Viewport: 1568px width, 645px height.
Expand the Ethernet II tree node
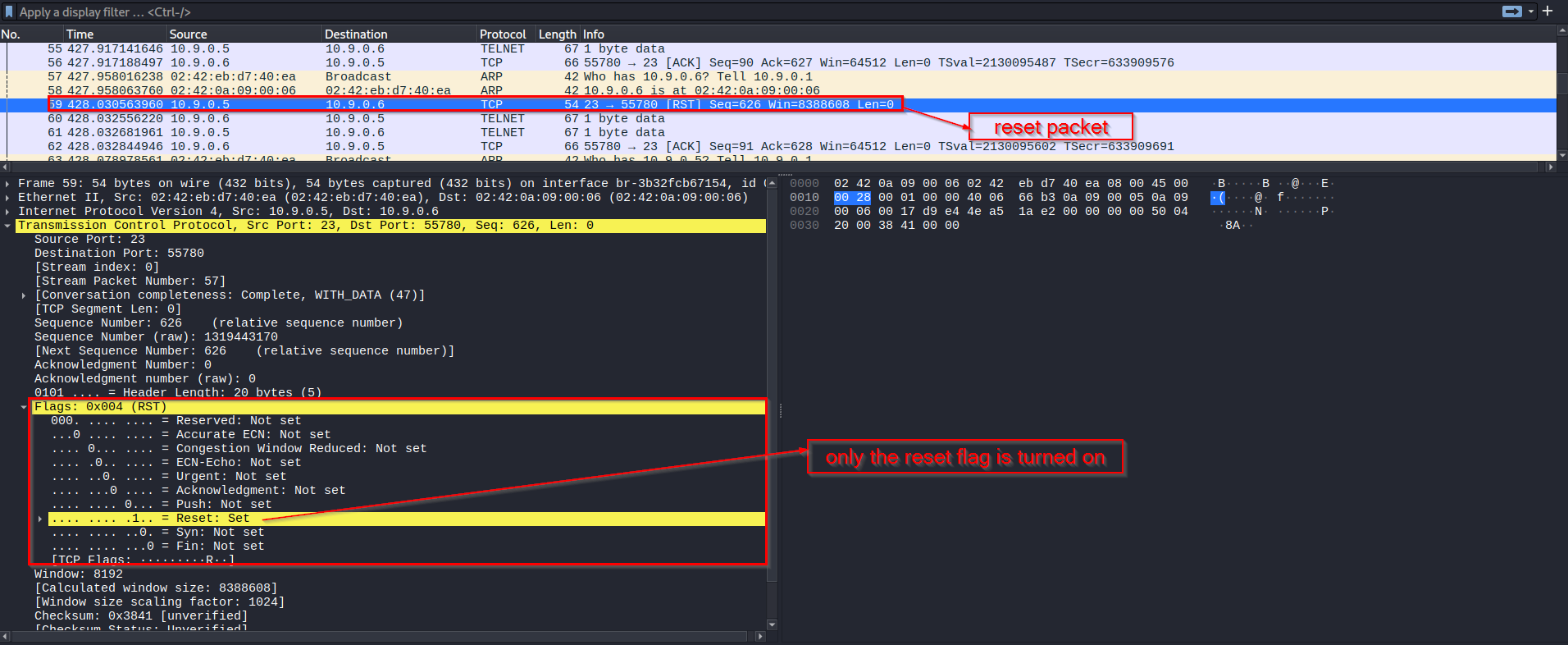tap(8, 198)
